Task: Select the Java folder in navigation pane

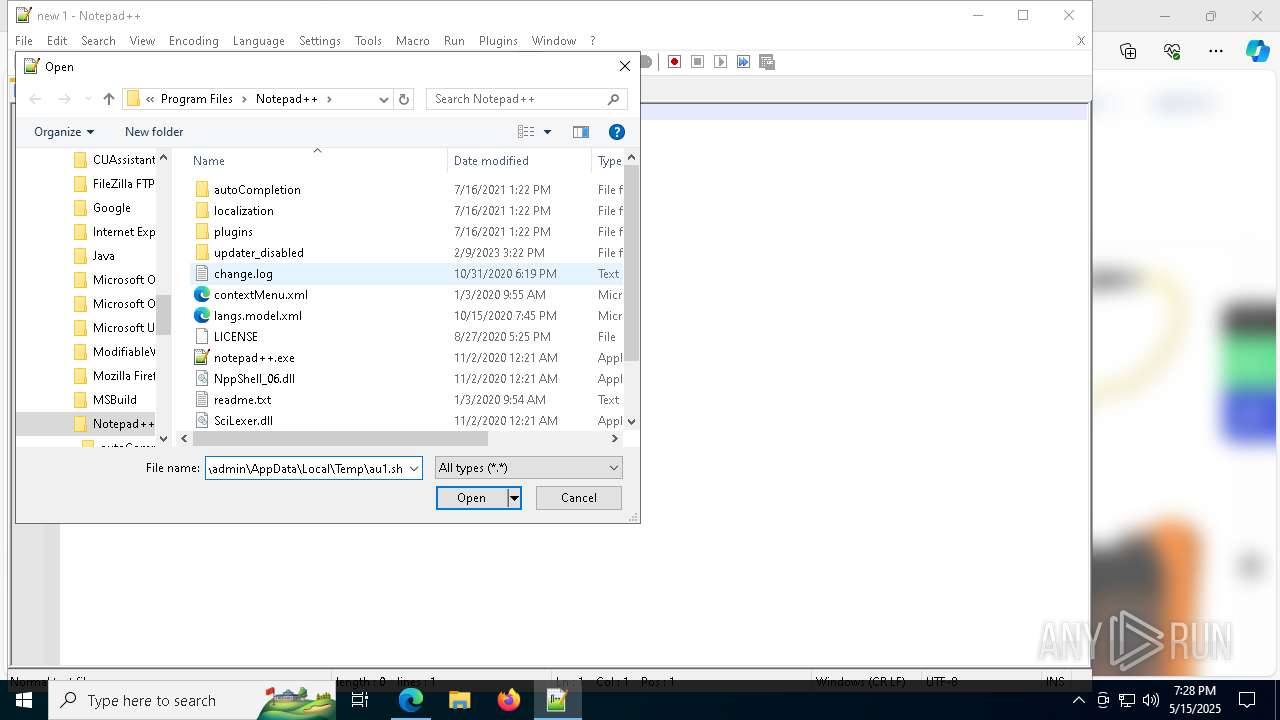Action: tap(95, 256)
